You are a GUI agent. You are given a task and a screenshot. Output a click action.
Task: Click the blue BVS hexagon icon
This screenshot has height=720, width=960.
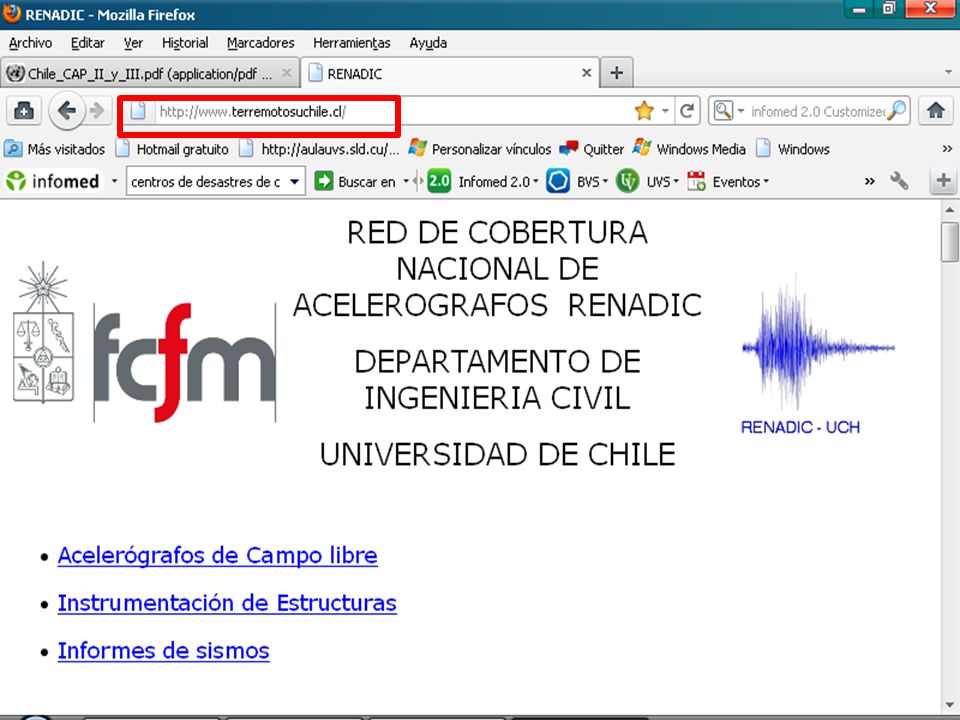coord(558,181)
